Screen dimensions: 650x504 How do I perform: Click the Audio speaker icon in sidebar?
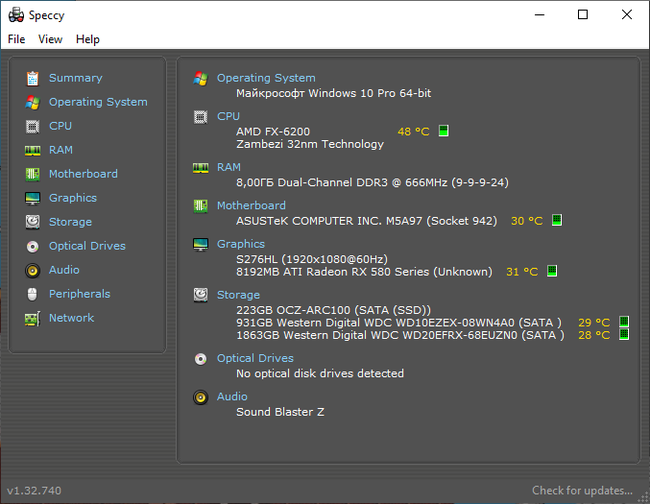[33, 270]
